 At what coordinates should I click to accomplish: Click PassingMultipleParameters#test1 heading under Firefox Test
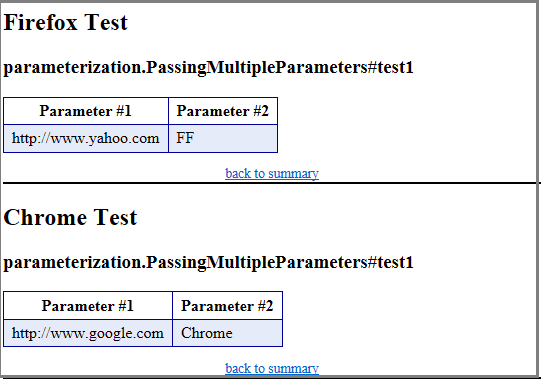[x=208, y=67]
